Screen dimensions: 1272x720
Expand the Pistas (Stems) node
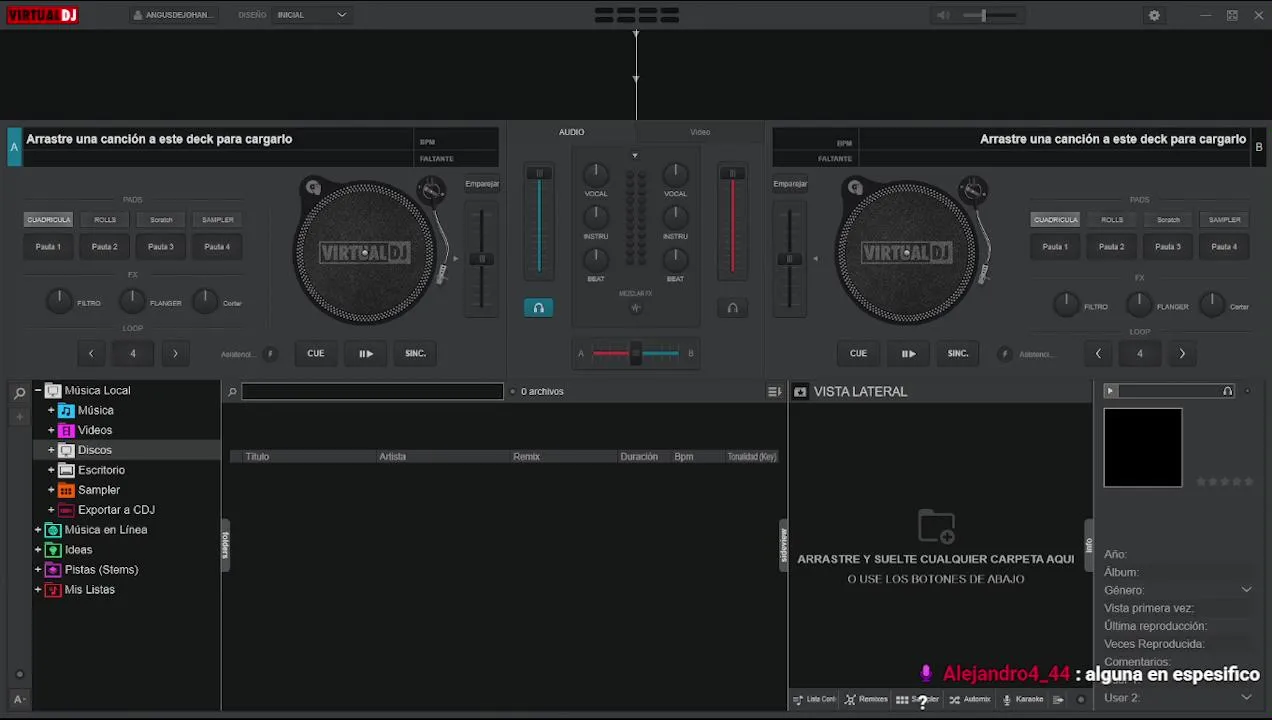click(x=38, y=570)
